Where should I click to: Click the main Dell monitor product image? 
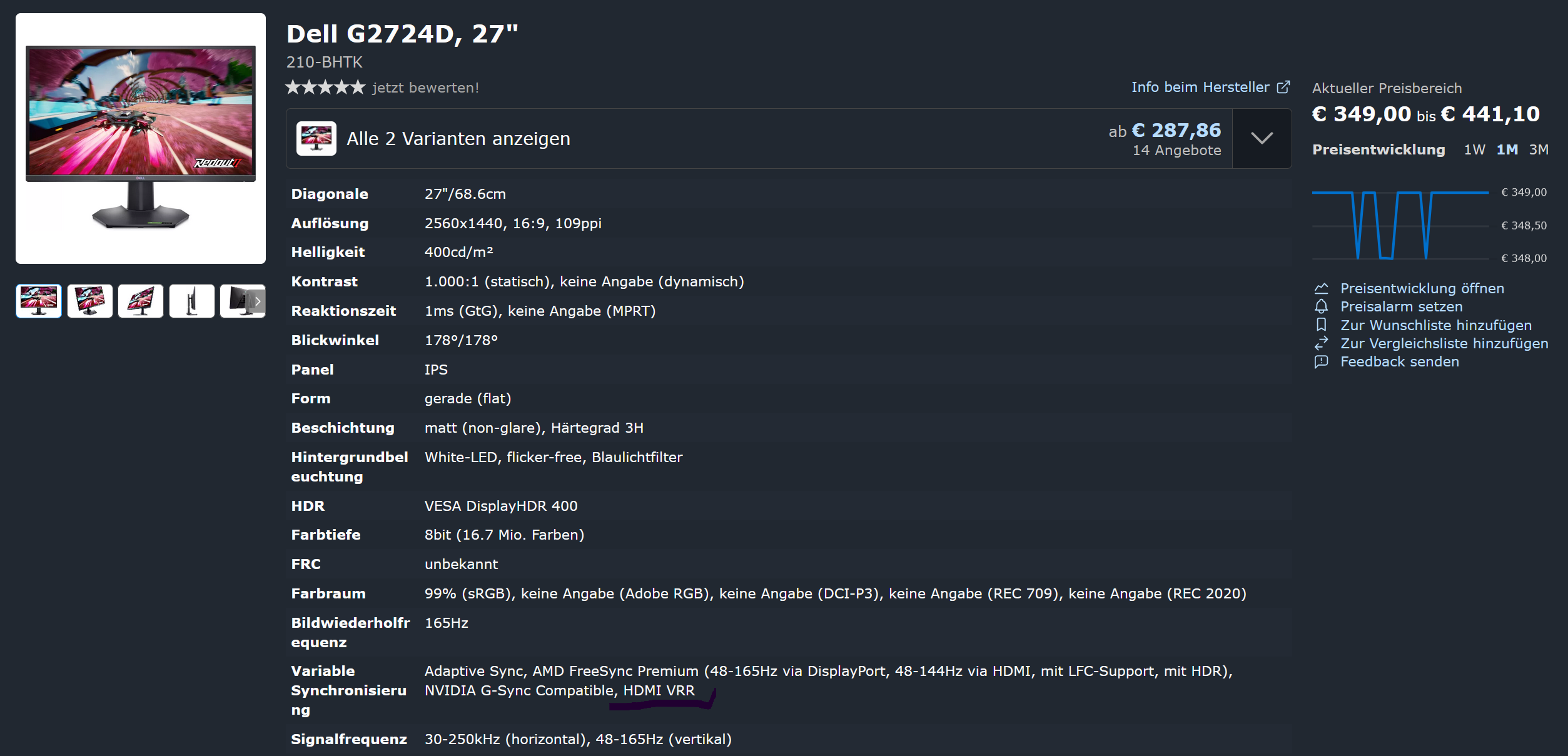pyautogui.click(x=141, y=138)
